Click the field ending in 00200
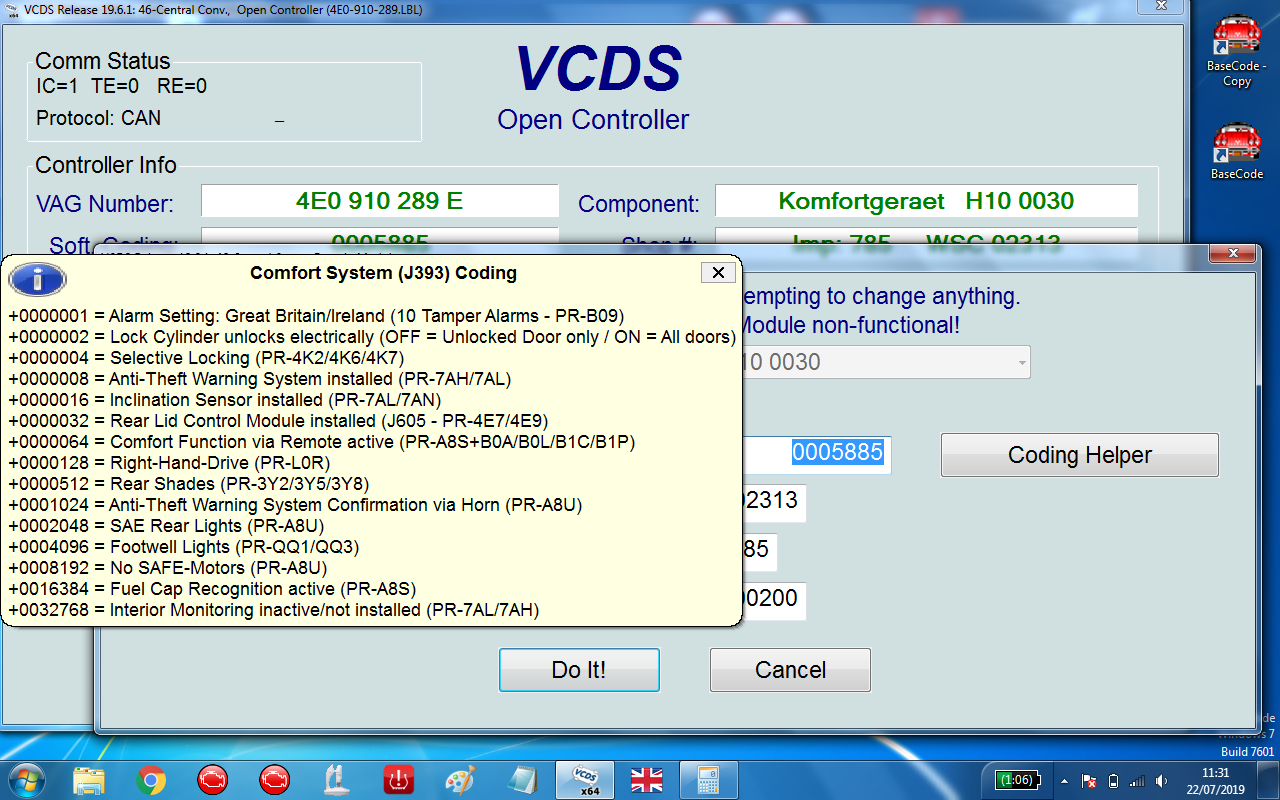1280x800 pixels. 773,600
